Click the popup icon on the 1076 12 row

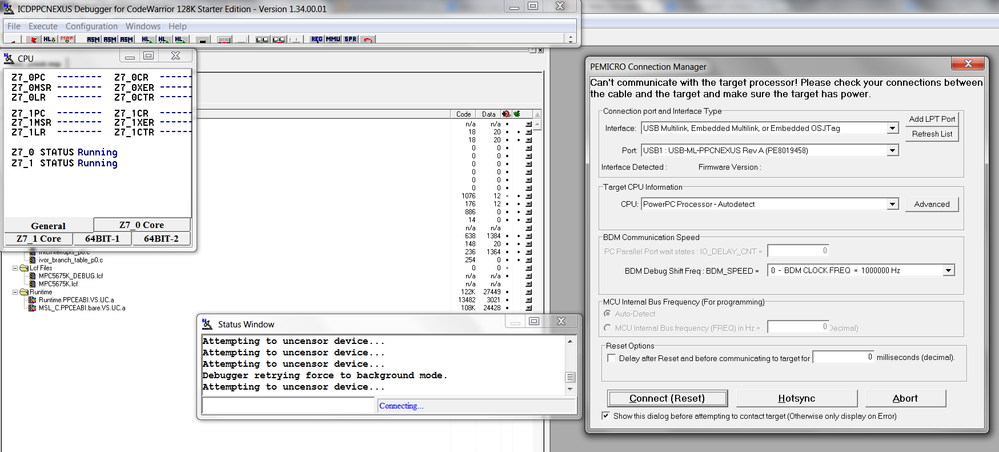[x=529, y=196]
